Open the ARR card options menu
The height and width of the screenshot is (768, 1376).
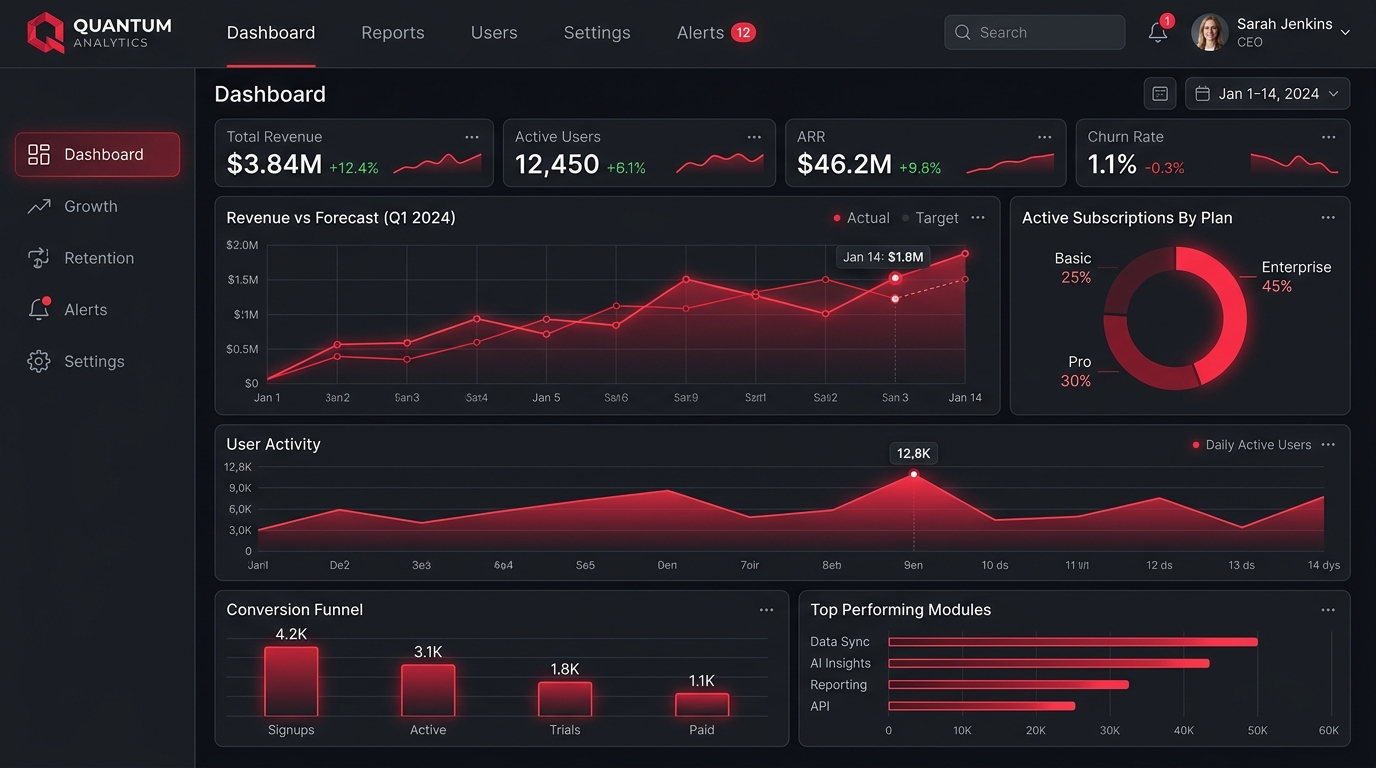click(1044, 137)
